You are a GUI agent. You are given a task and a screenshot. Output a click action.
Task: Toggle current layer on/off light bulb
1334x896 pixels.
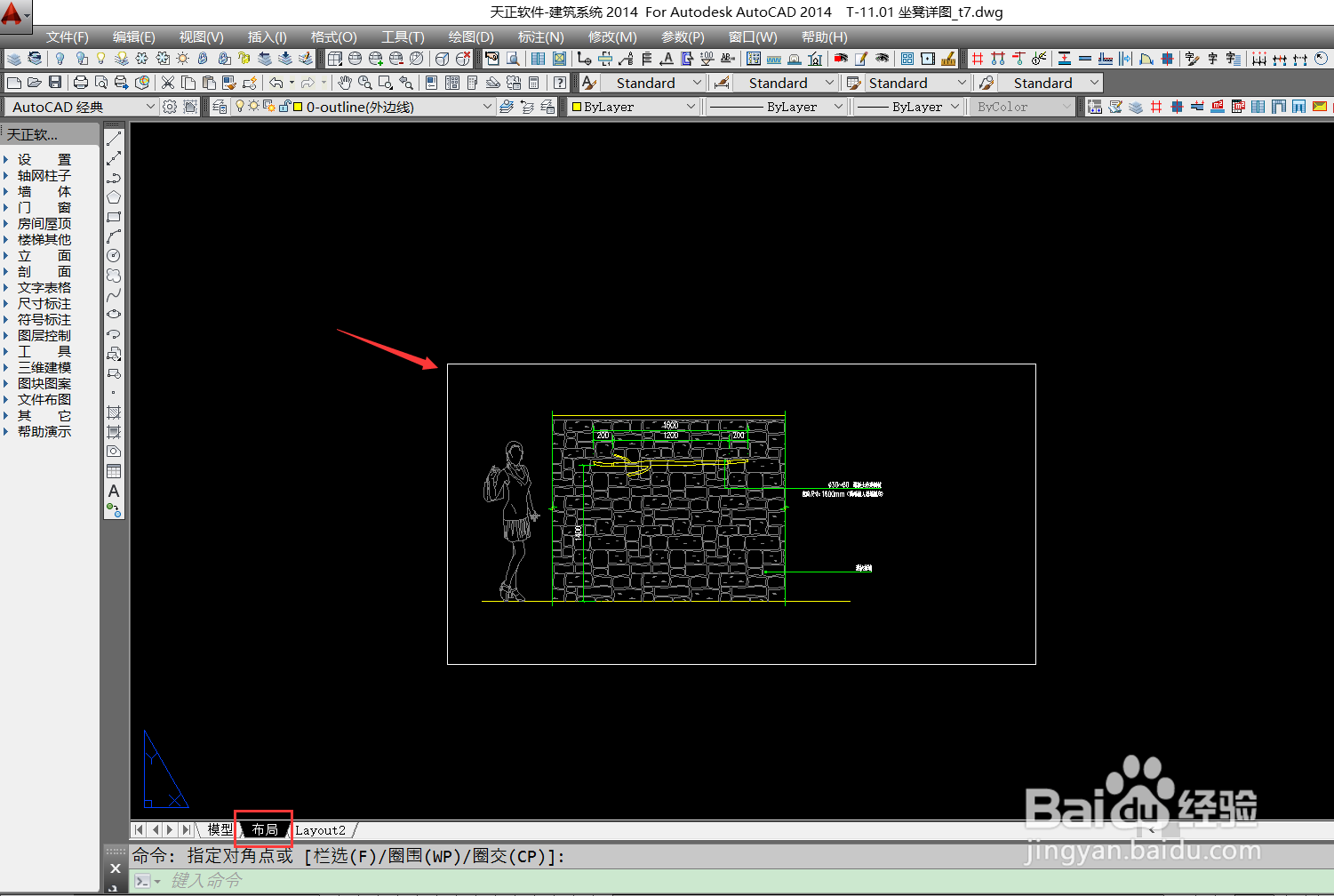pyautogui.click(x=240, y=107)
